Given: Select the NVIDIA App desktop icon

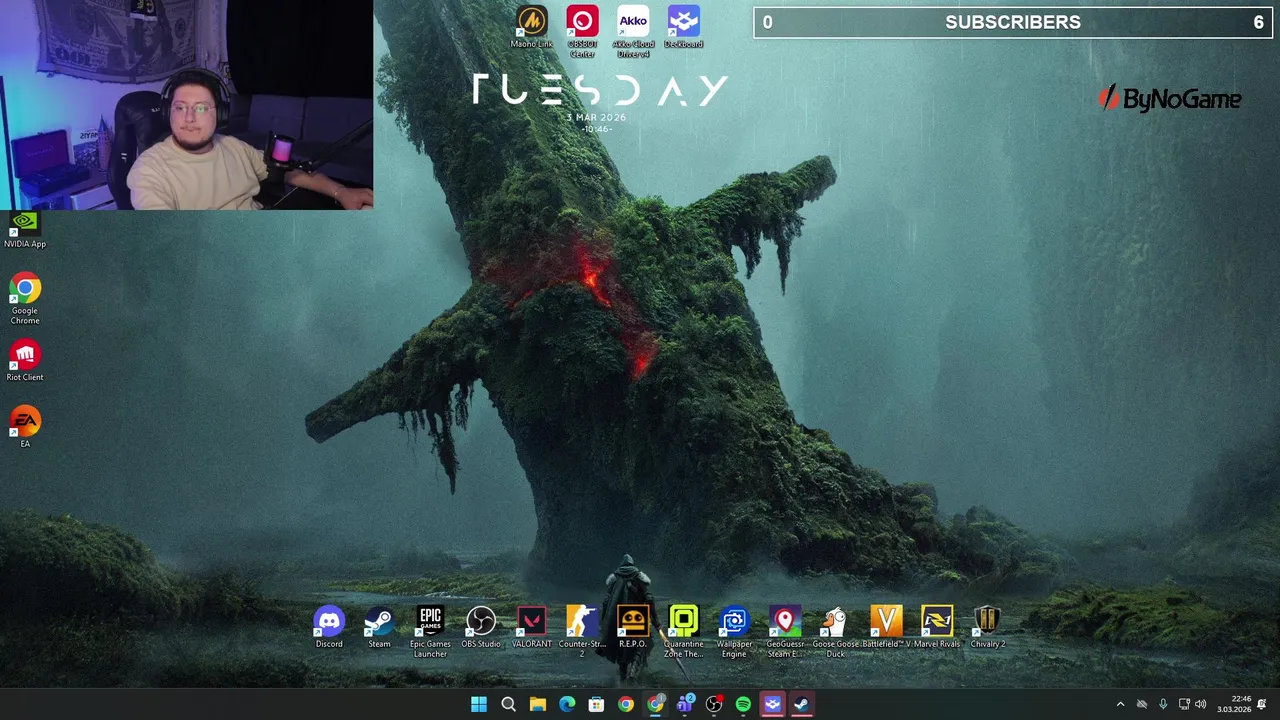Looking at the screenshot, I should point(25,230).
